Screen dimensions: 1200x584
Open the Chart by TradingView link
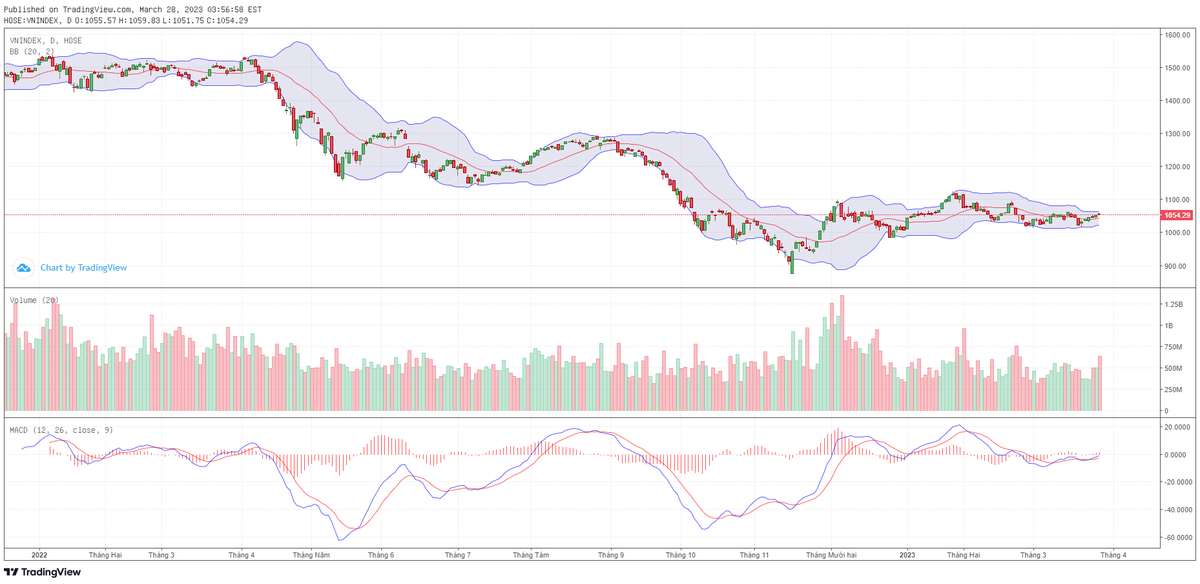pos(83,268)
